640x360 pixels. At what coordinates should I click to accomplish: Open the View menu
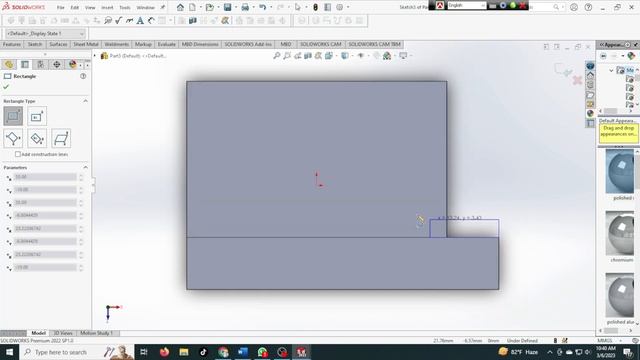90,7
